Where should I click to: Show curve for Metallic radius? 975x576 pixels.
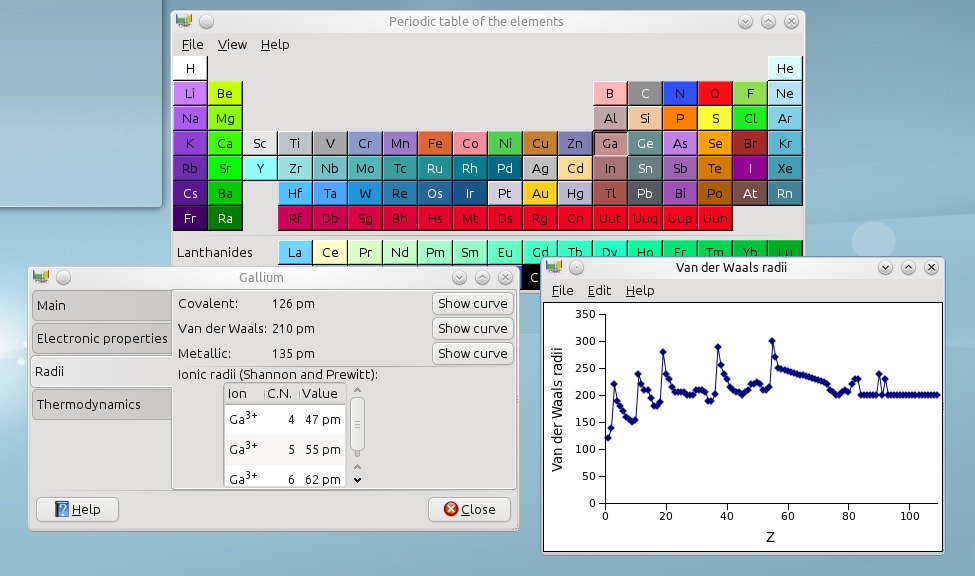473,353
